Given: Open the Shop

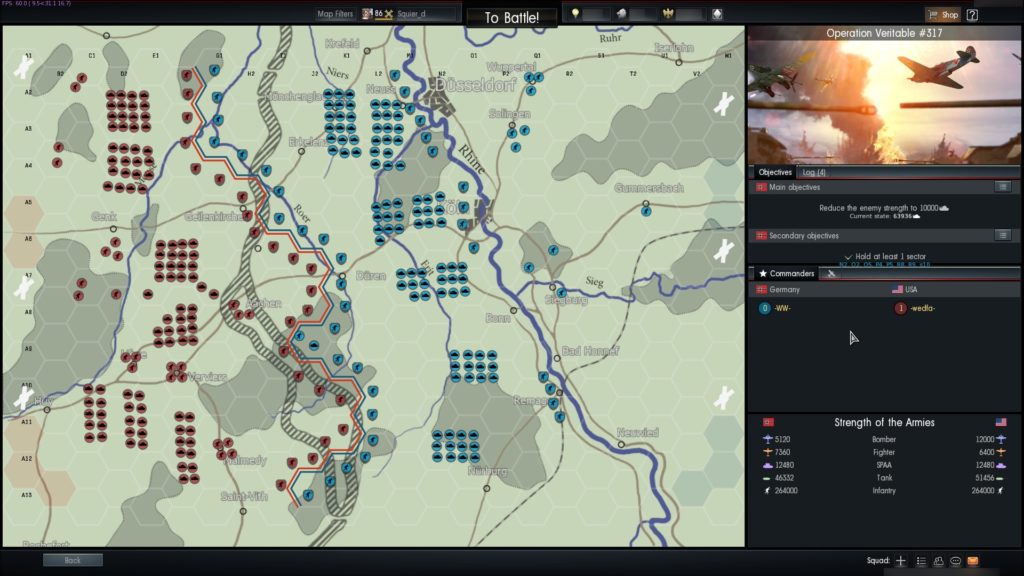Looking at the screenshot, I should coord(942,14).
